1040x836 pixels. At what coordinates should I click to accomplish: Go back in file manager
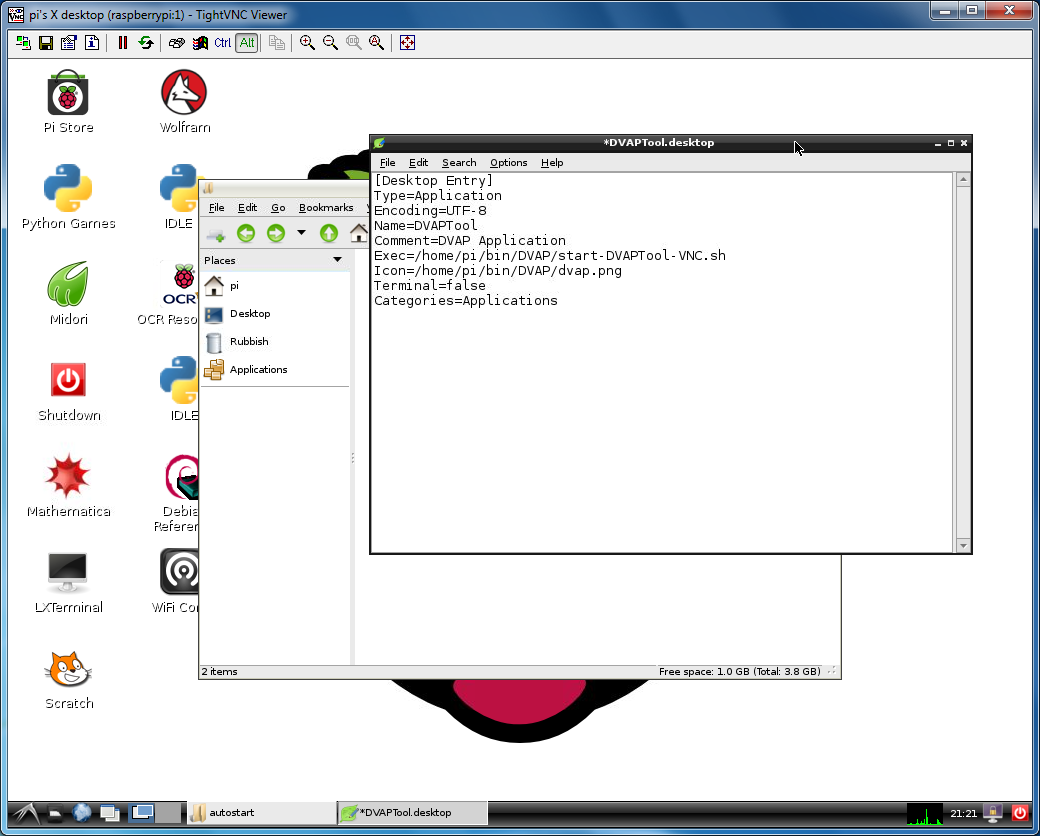pos(246,233)
